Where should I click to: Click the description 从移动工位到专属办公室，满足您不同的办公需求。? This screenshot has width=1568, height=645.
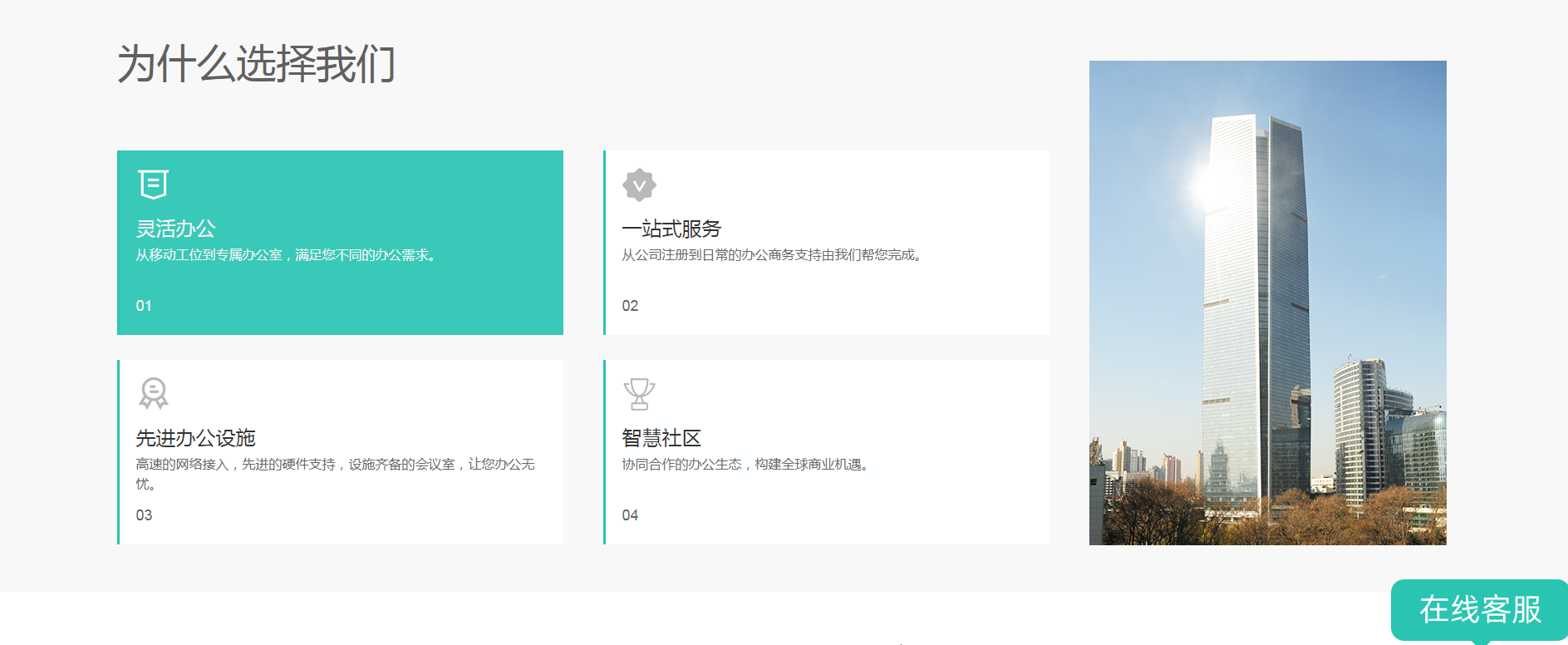288,255
